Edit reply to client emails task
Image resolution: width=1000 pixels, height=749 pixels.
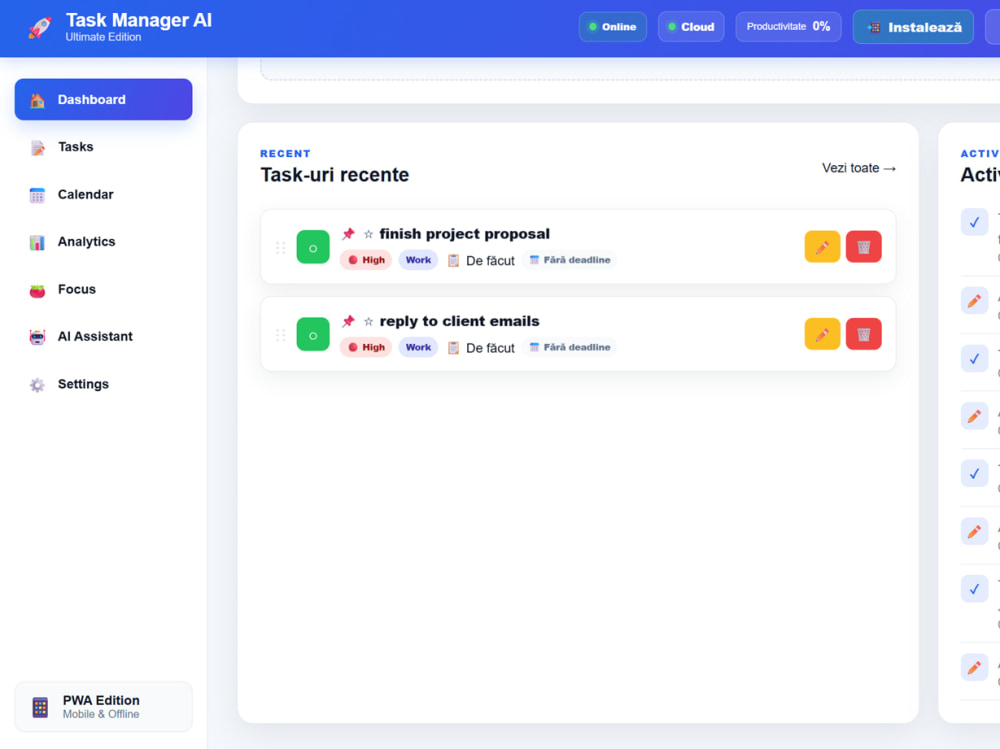(x=822, y=334)
